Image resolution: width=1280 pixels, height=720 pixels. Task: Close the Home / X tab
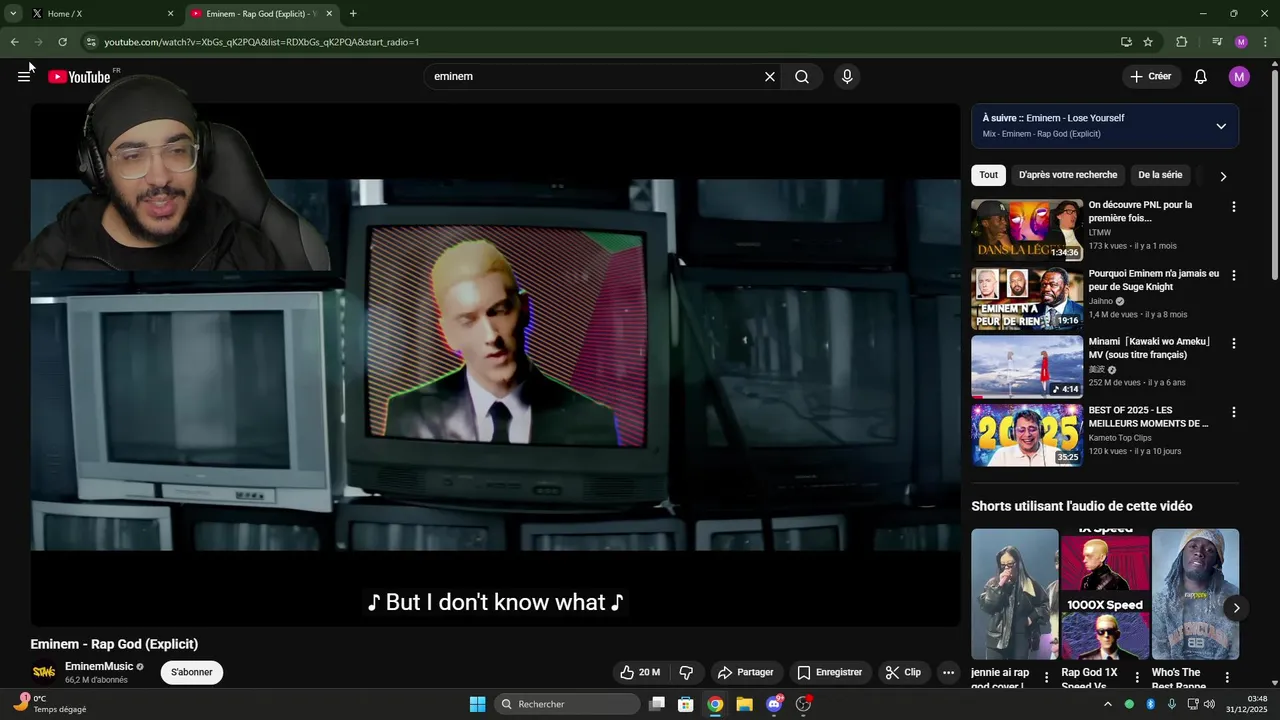170,14
